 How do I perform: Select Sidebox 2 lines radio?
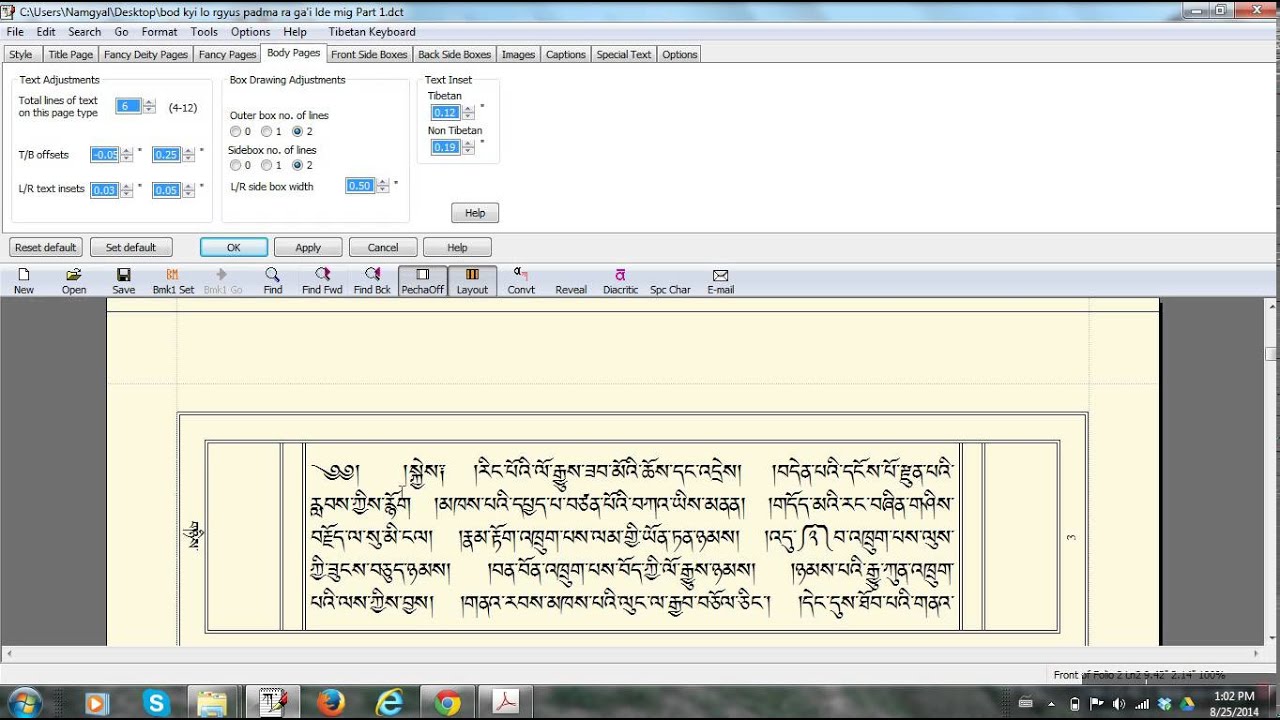(x=297, y=165)
